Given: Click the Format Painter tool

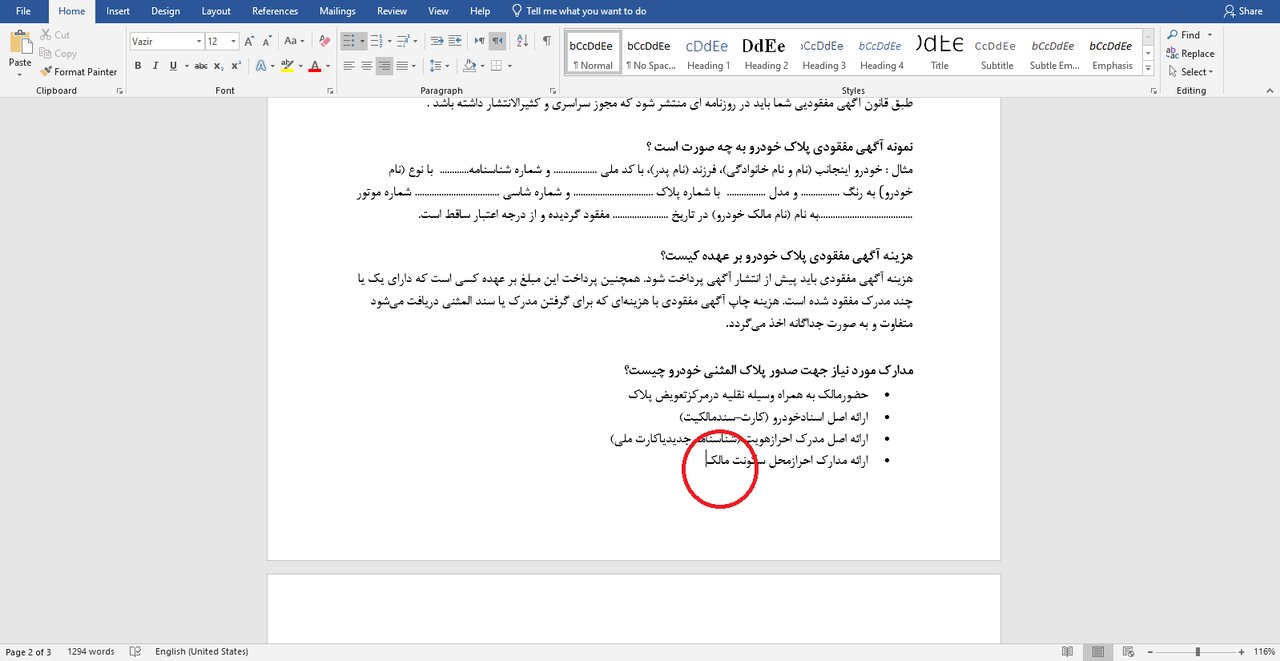Looking at the screenshot, I should (79, 72).
